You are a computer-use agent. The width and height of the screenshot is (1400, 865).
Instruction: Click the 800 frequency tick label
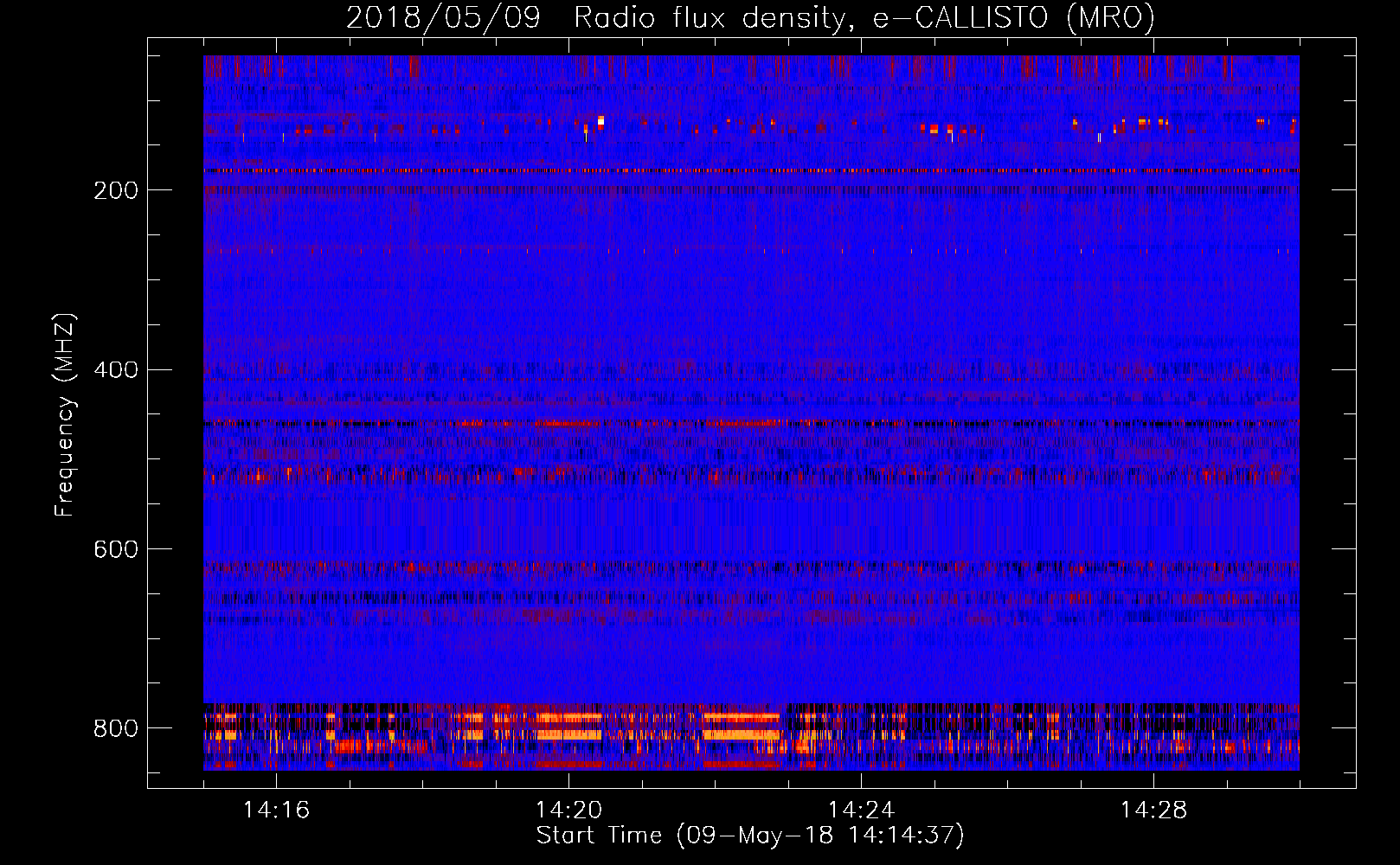(115, 728)
